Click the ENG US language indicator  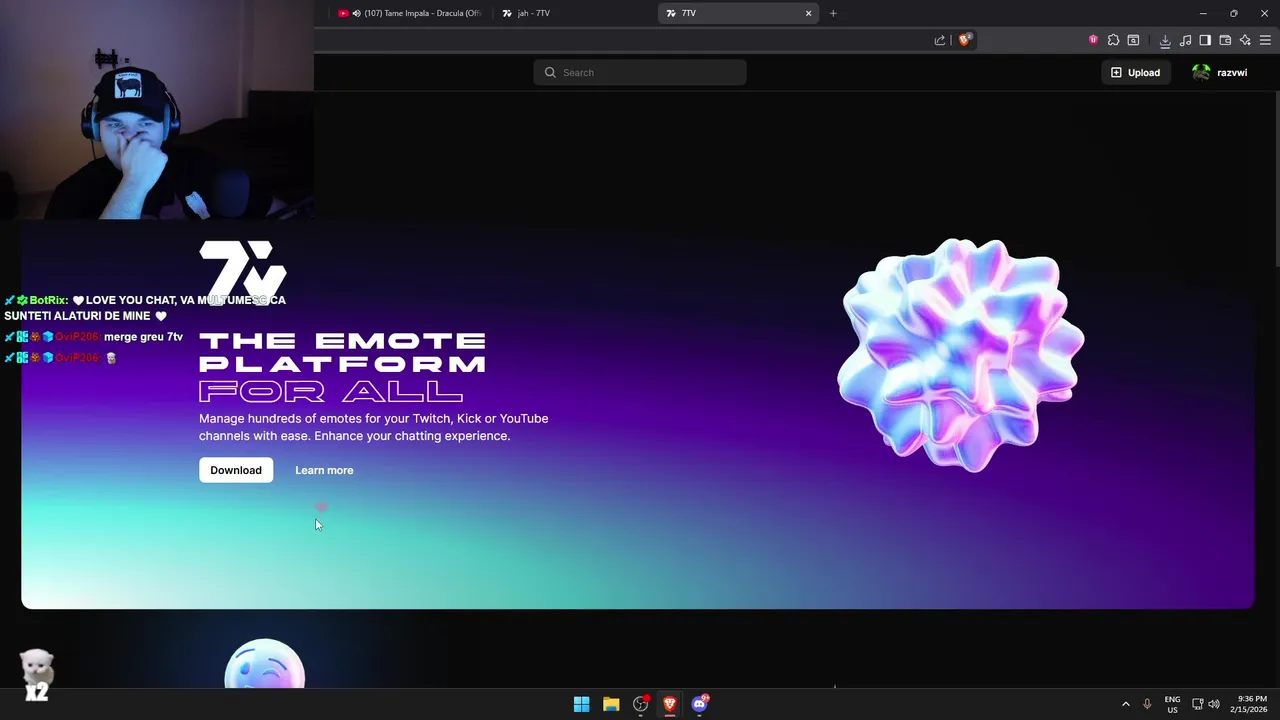[1172, 704]
